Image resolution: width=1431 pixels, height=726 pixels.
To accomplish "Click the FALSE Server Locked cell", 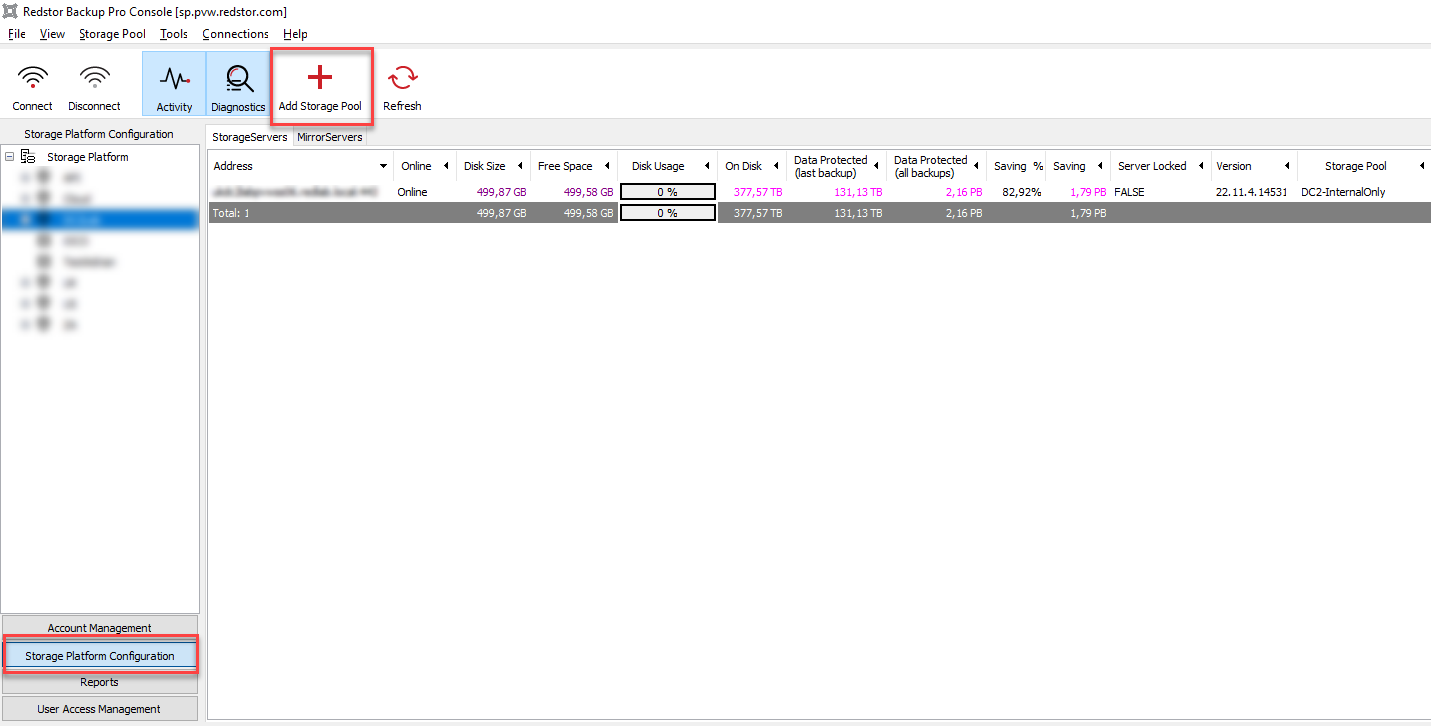I will tap(1129, 192).
